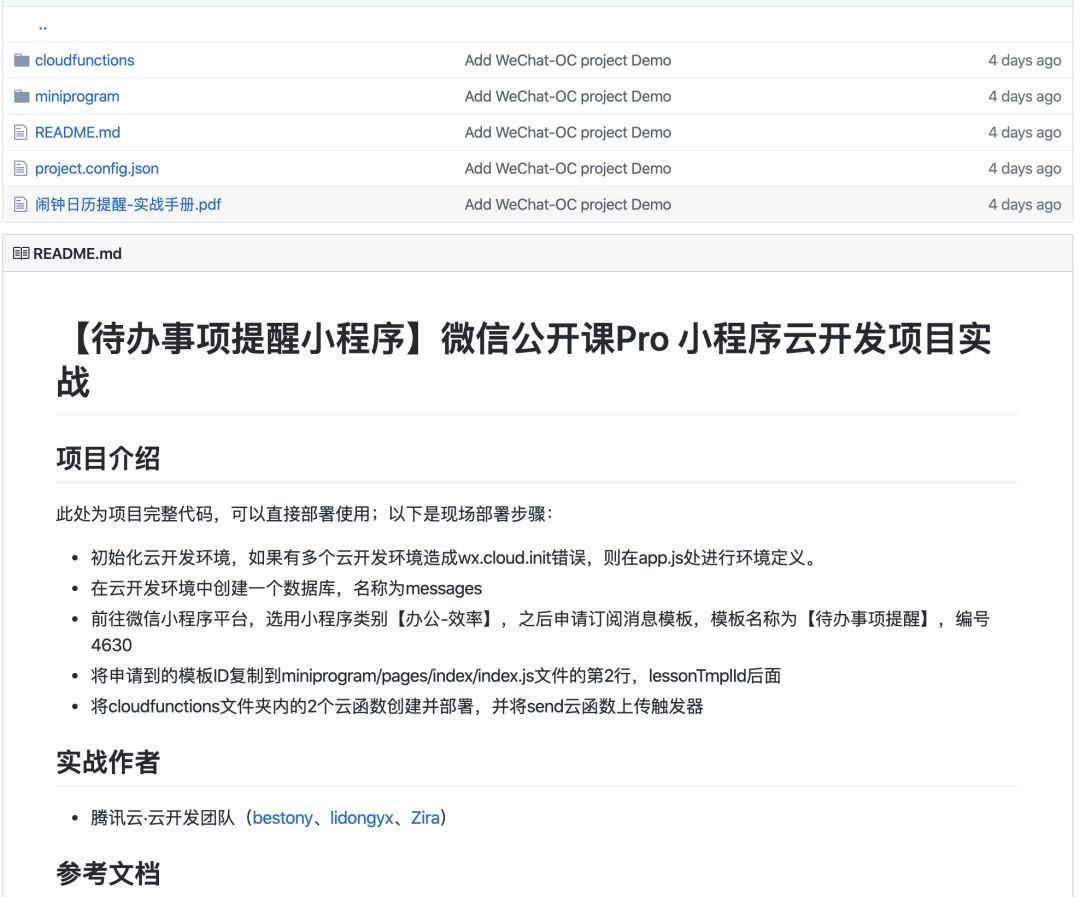The image size is (1080, 897).
Task: Click the cloudfunctions folder icon
Action: click(x=21, y=60)
